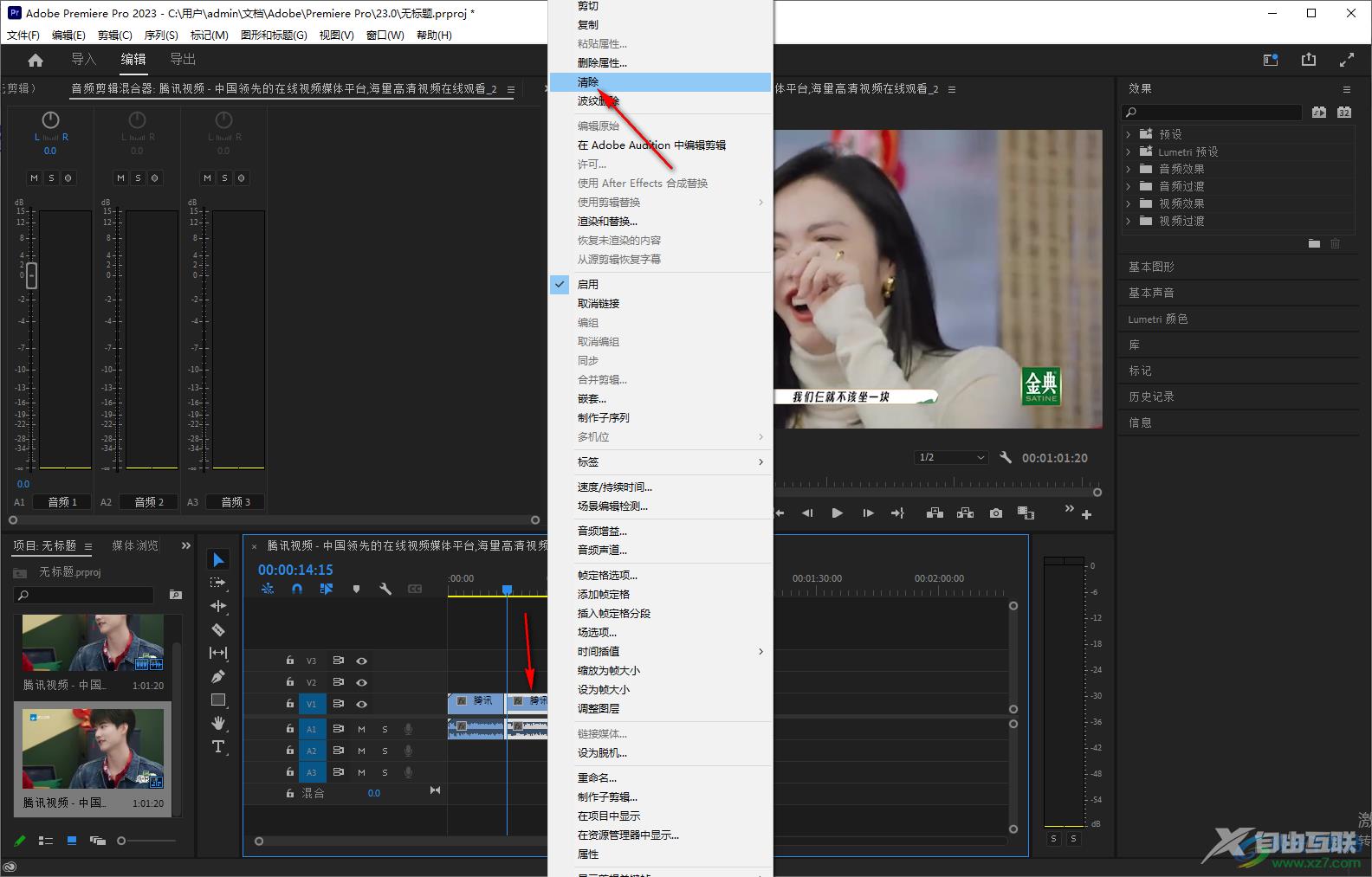Choose 取消链接 from context menu
Screen dimensions: 1372x877
coord(660,303)
